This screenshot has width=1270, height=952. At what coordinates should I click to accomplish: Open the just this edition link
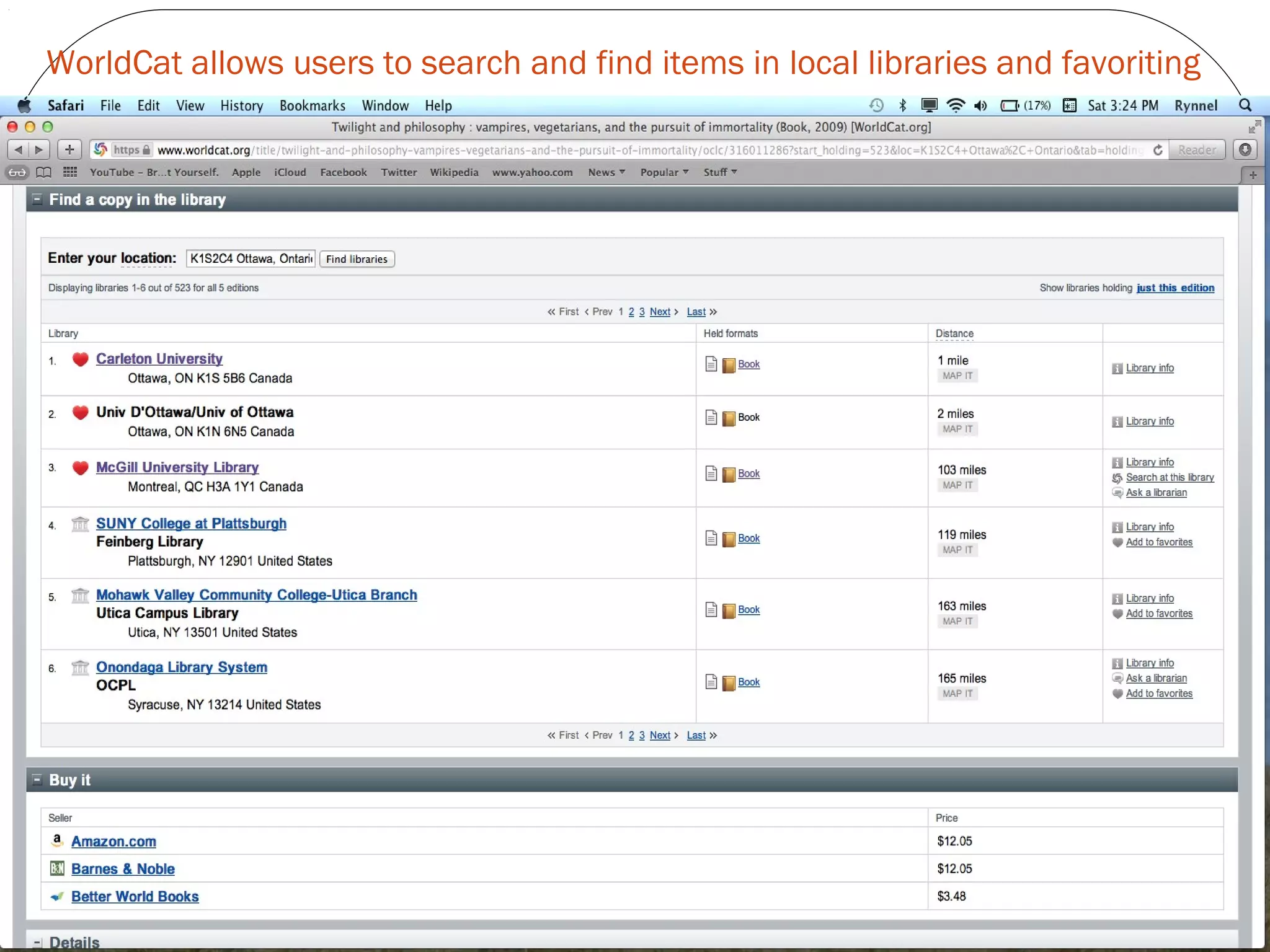(x=1175, y=288)
